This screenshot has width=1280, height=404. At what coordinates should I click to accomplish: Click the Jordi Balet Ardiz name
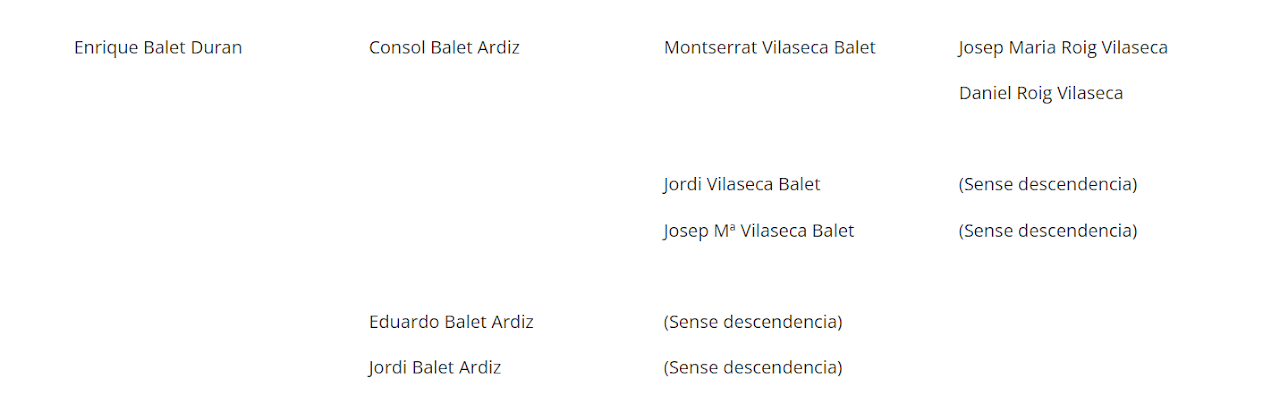pyautogui.click(x=434, y=368)
